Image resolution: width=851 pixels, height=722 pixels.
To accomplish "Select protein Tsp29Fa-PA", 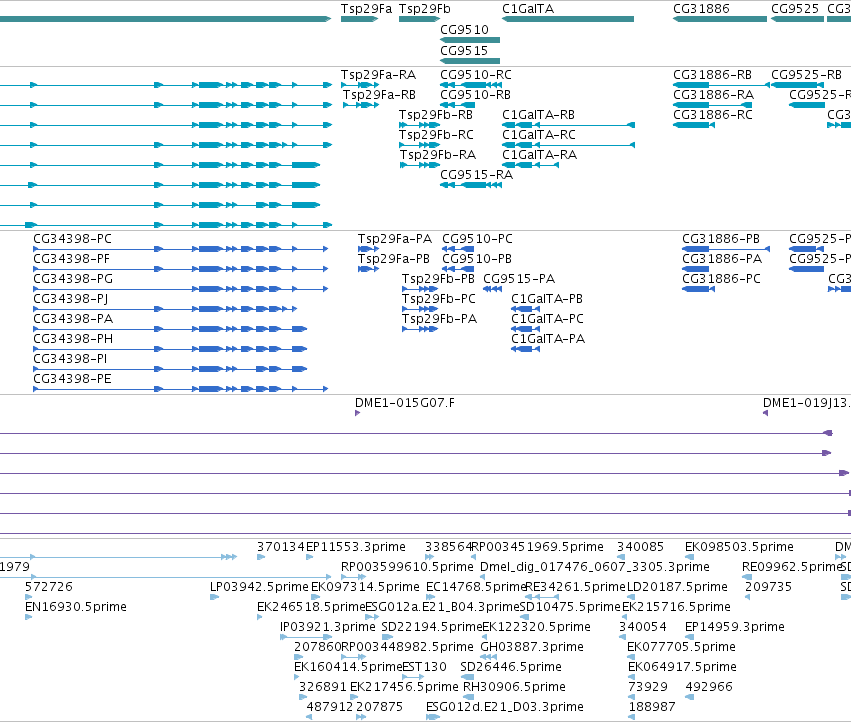I will tap(368, 249).
